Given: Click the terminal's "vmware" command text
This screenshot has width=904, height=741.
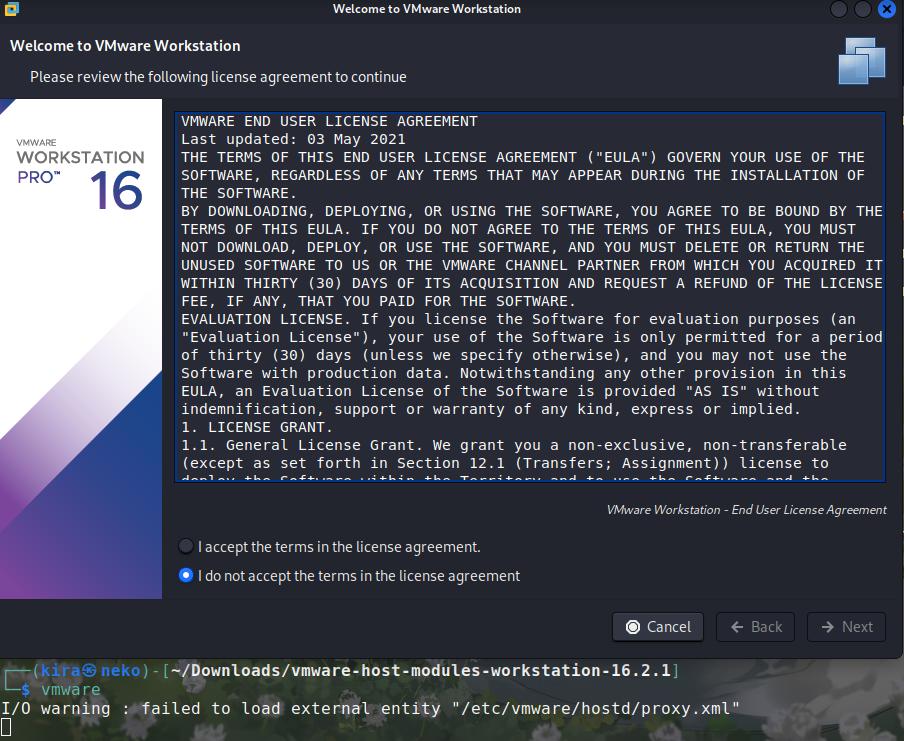Looking at the screenshot, I should click(x=70, y=689).
